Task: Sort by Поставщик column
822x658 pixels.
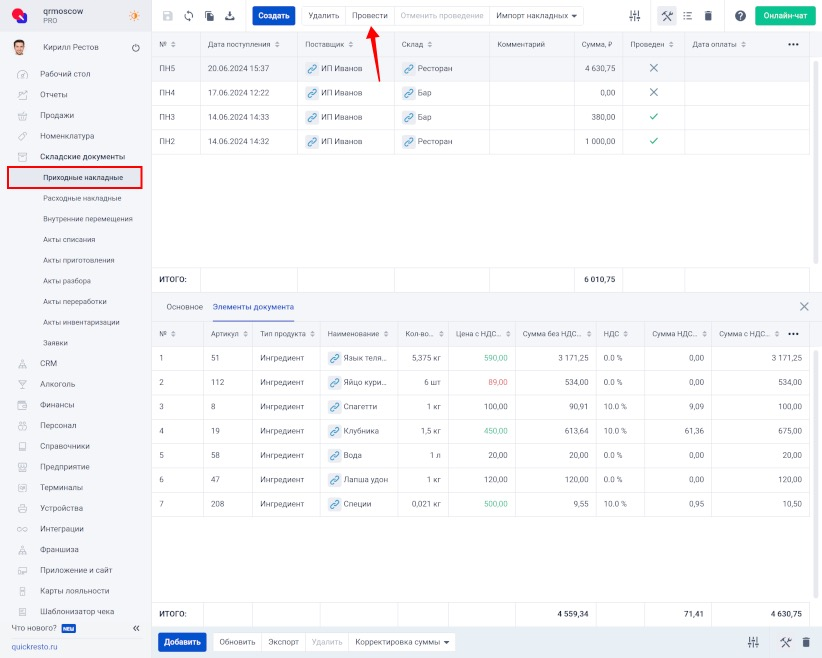Action: (x=329, y=45)
